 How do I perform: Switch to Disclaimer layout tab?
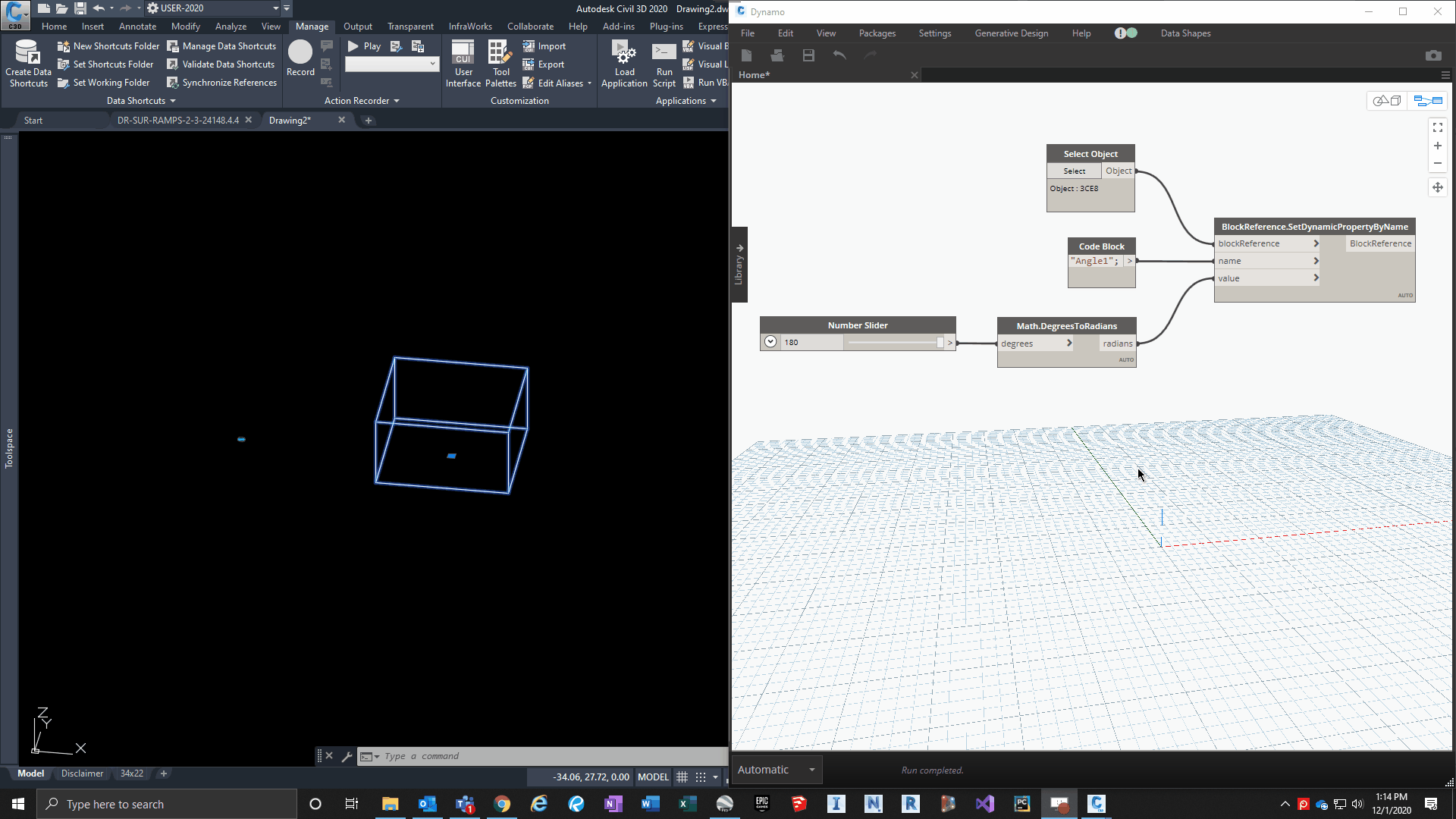(x=82, y=773)
